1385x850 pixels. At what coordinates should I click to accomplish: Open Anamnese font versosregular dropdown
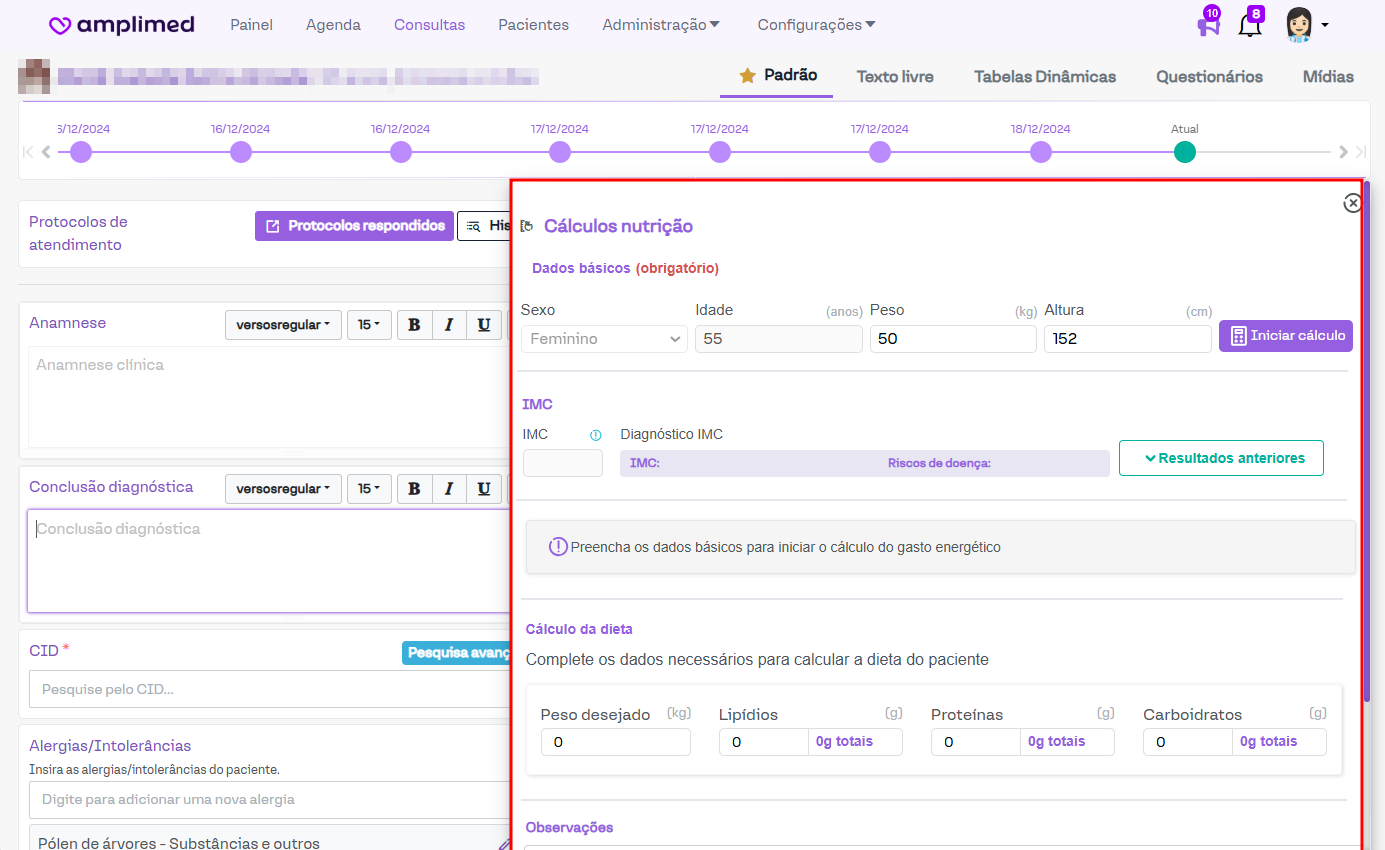point(283,325)
